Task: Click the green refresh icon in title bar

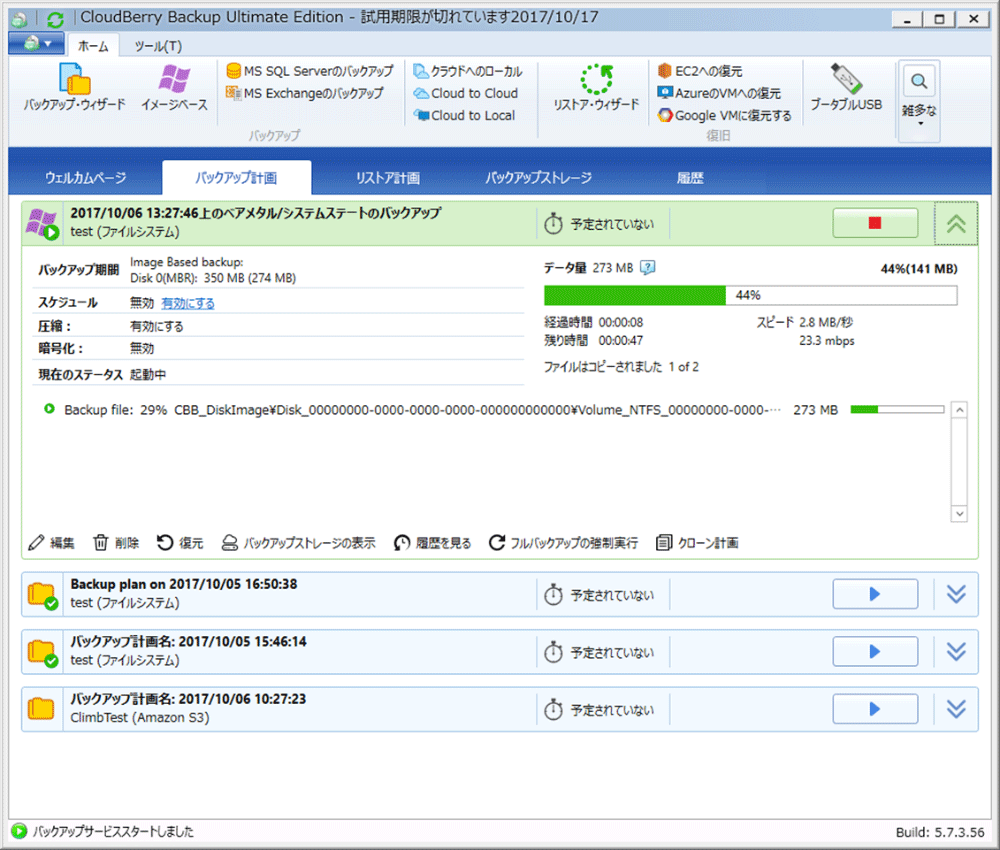Action: (x=55, y=19)
